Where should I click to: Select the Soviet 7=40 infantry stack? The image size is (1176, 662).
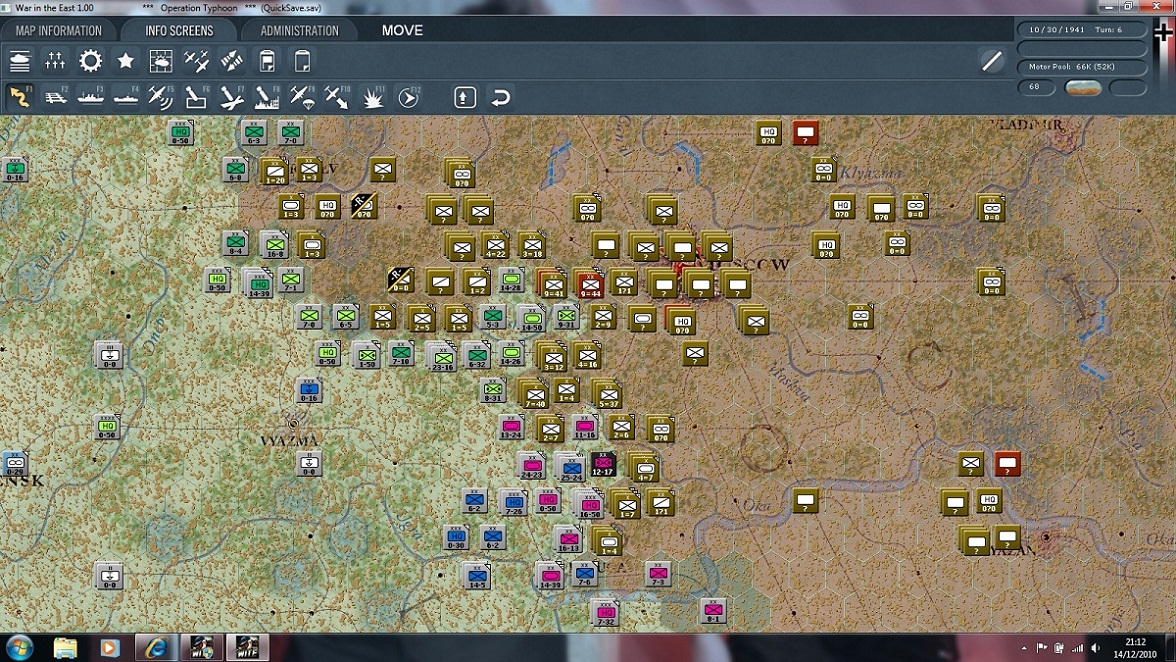pyautogui.click(x=534, y=394)
